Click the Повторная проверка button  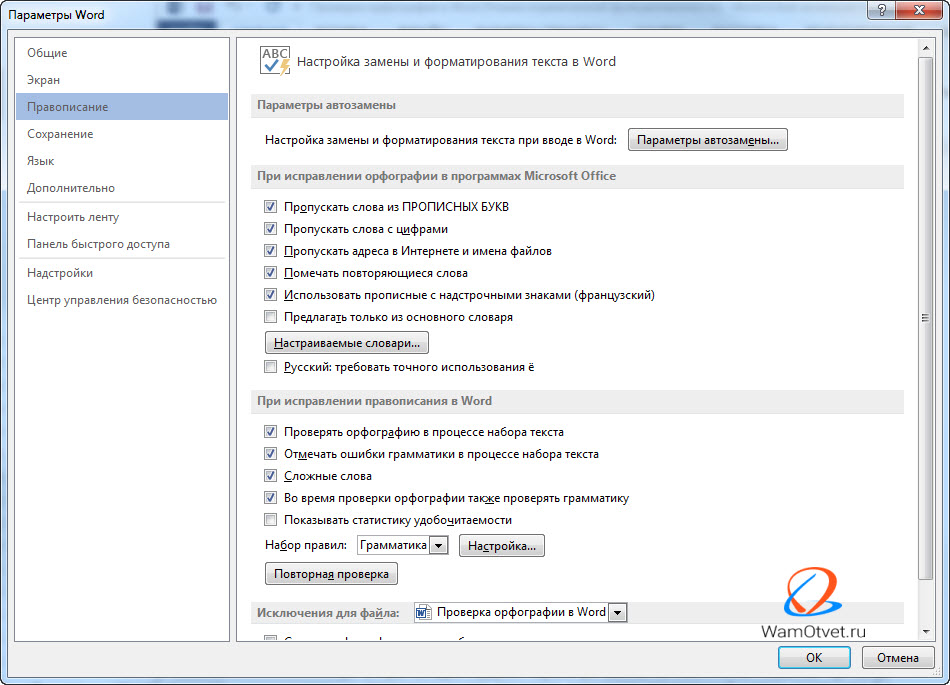click(x=331, y=574)
